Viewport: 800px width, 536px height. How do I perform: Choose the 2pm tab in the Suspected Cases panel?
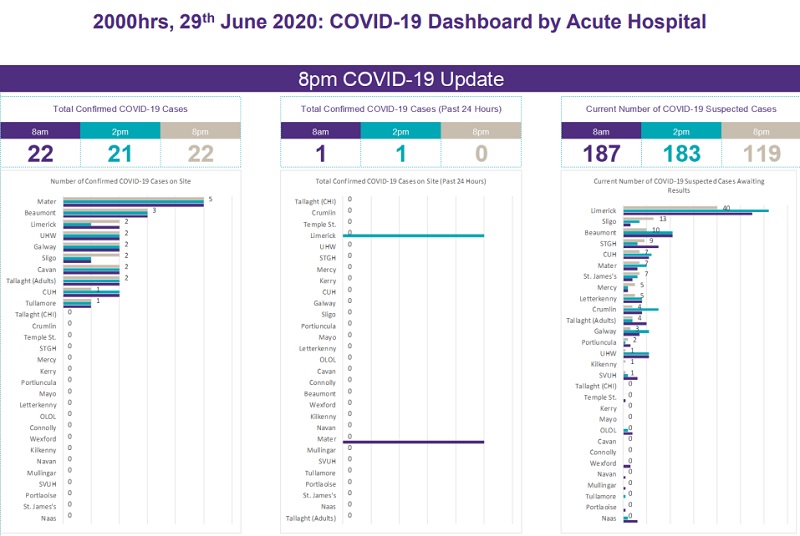(x=681, y=131)
